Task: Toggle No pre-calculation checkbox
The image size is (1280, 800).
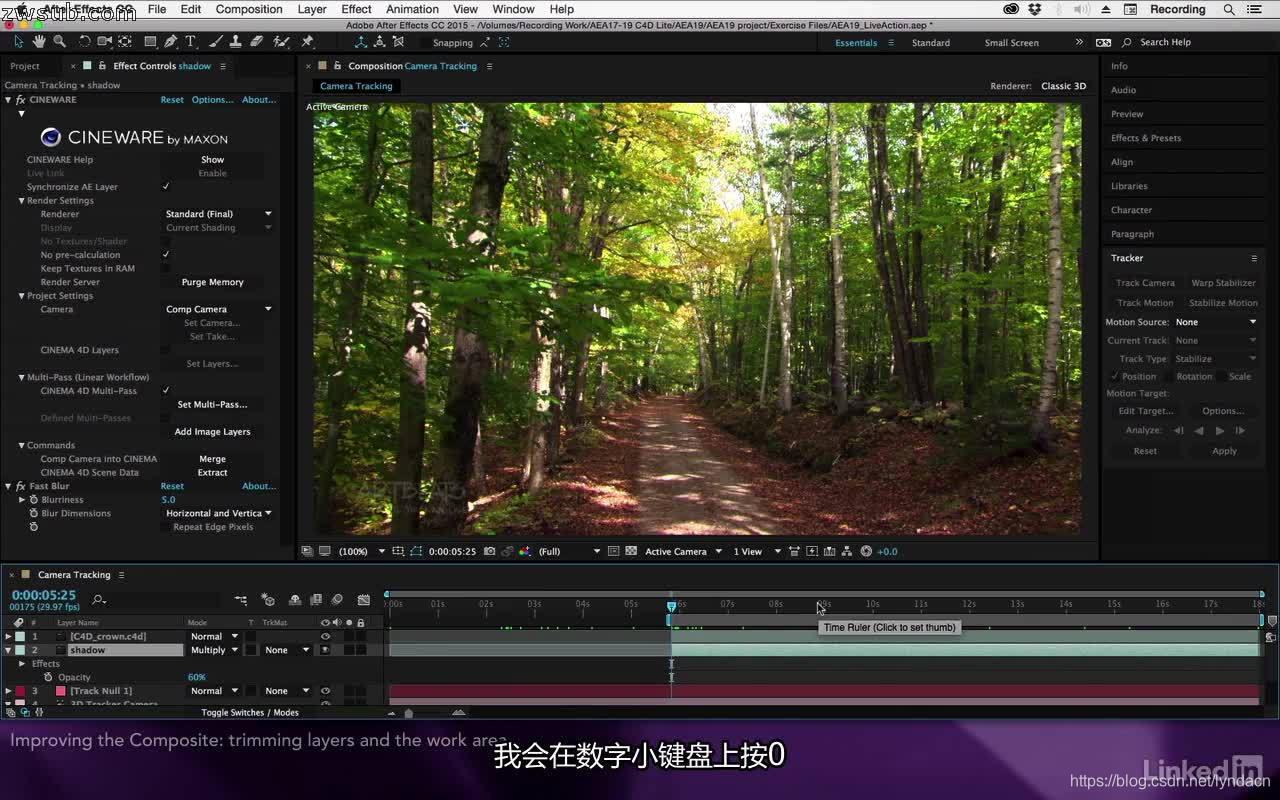Action: point(166,255)
